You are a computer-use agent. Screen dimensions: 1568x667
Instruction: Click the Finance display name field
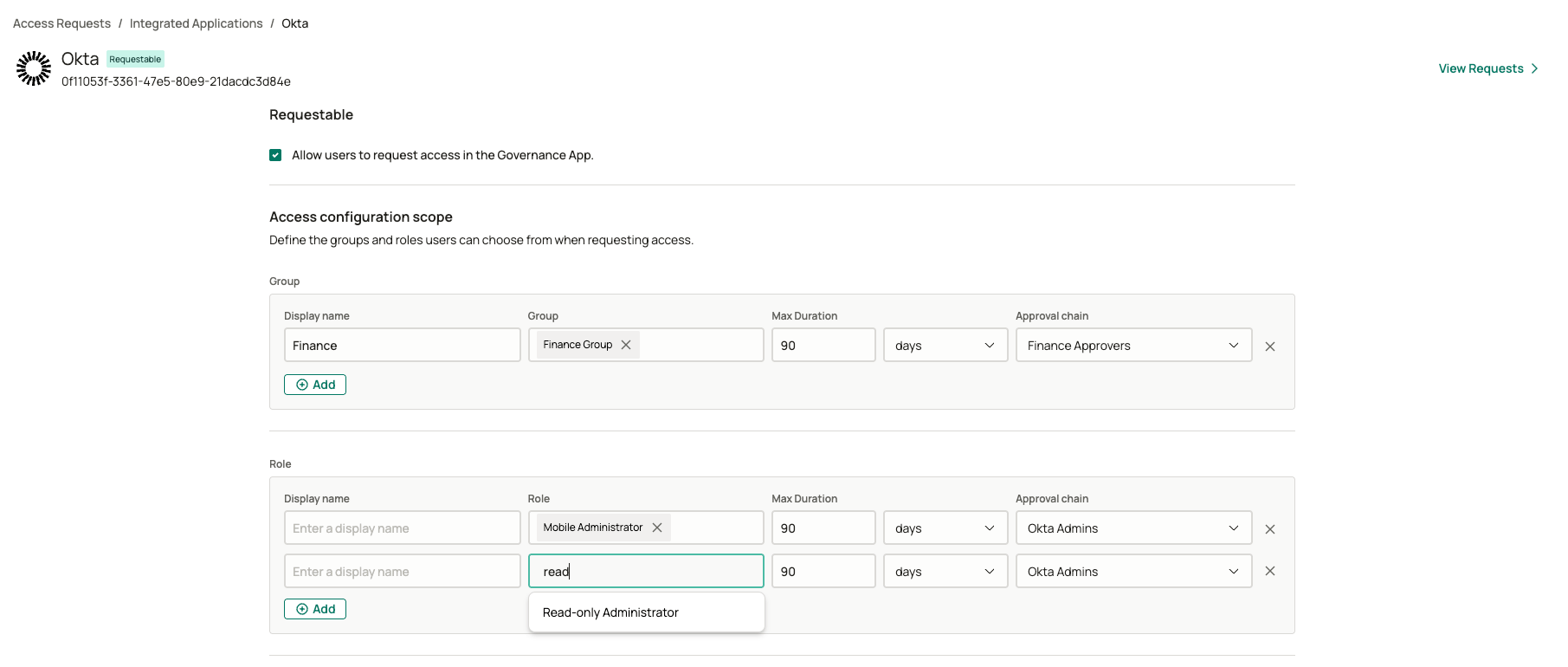coord(403,345)
